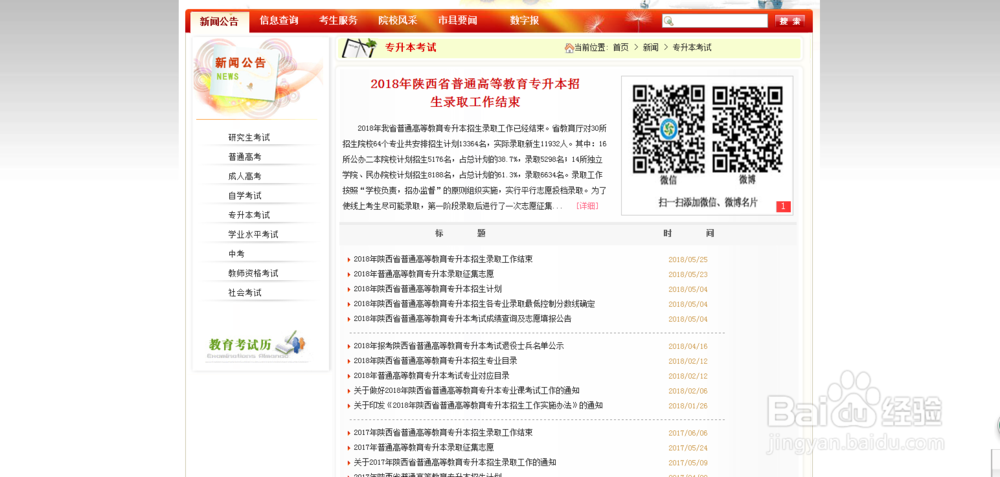Open 考试成绩查询及志愿填报公告 article

[462, 319]
